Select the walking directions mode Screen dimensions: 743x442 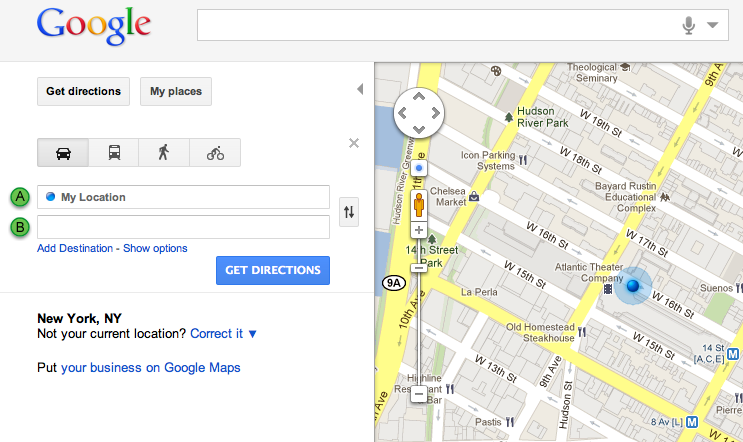(x=164, y=153)
